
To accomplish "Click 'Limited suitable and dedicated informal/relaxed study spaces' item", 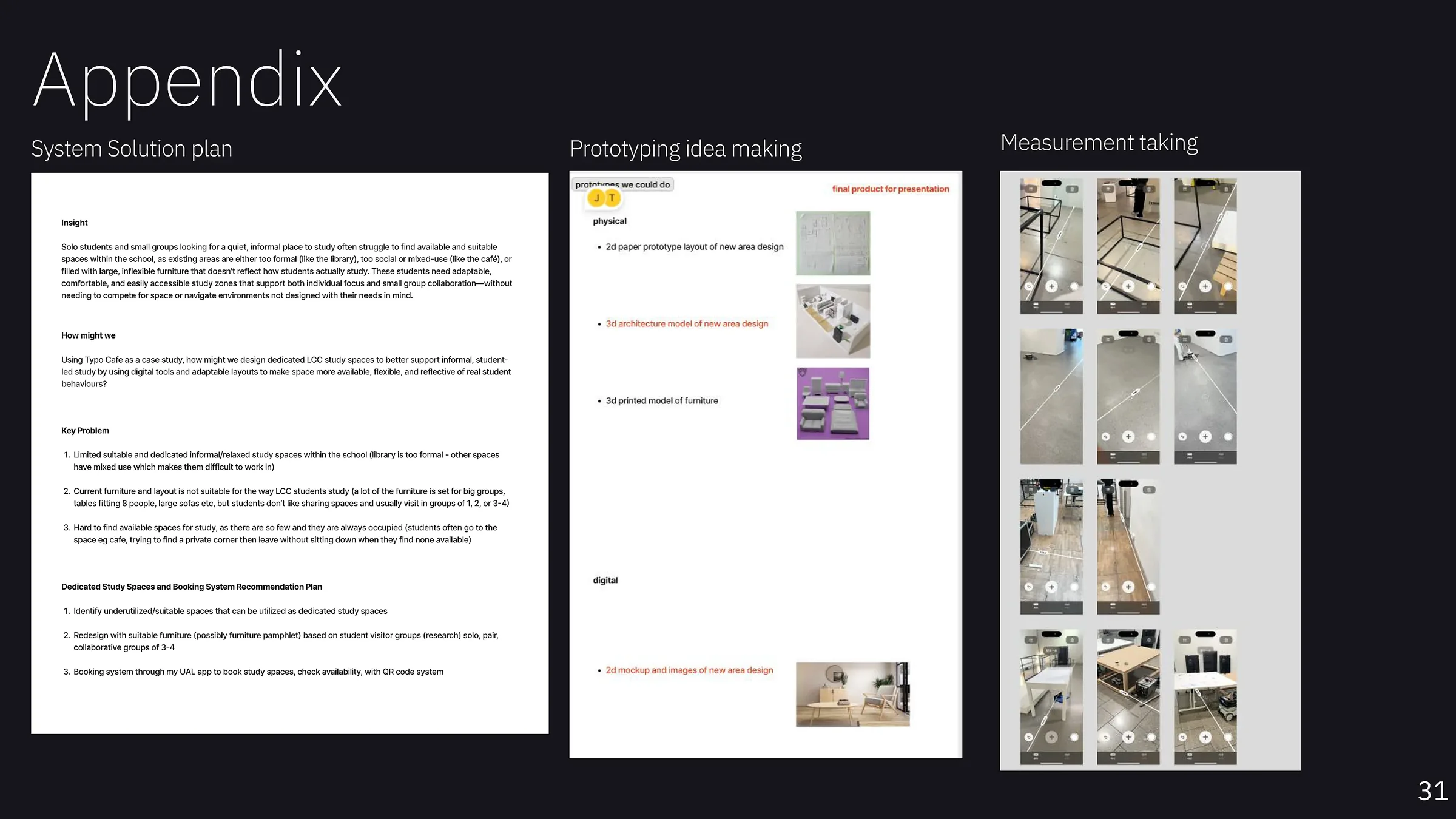I will tap(286, 461).
